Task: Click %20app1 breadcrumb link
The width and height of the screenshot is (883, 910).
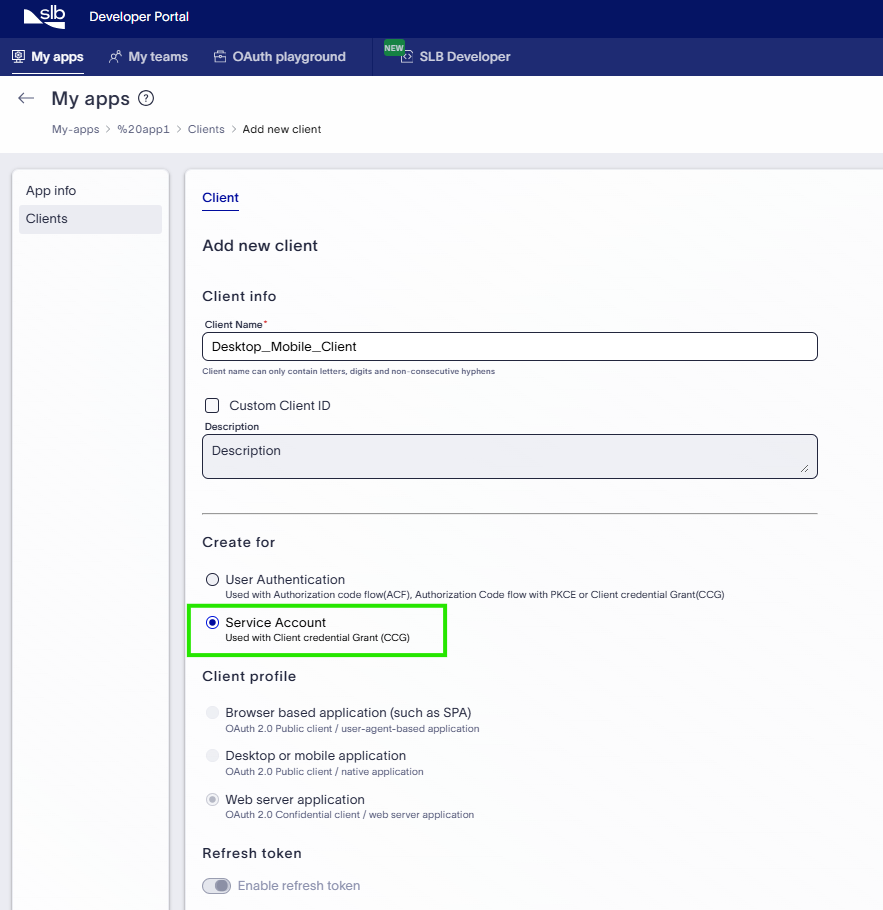Action: coord(143,129)
